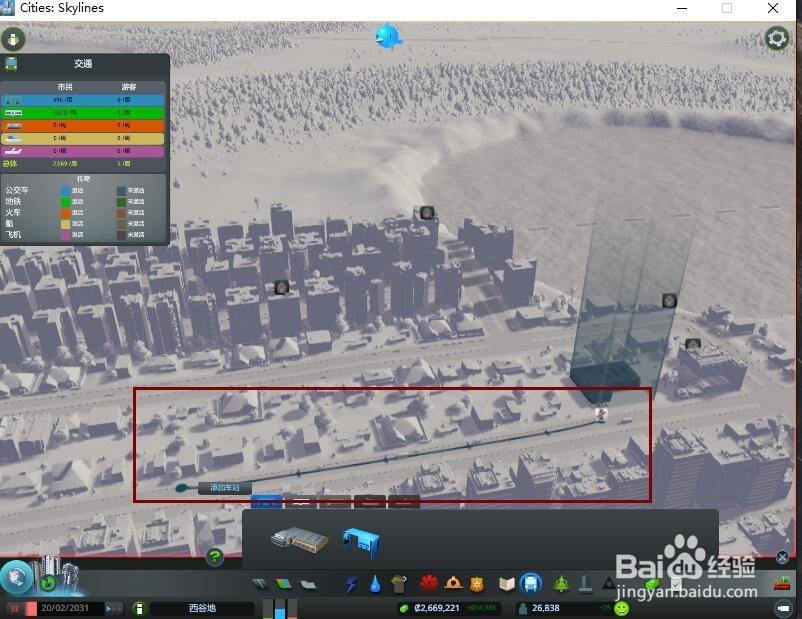802x619 pixels.
Task: Click the city name 西谷地
Action: pyautogui.click(x=202, y=608)
